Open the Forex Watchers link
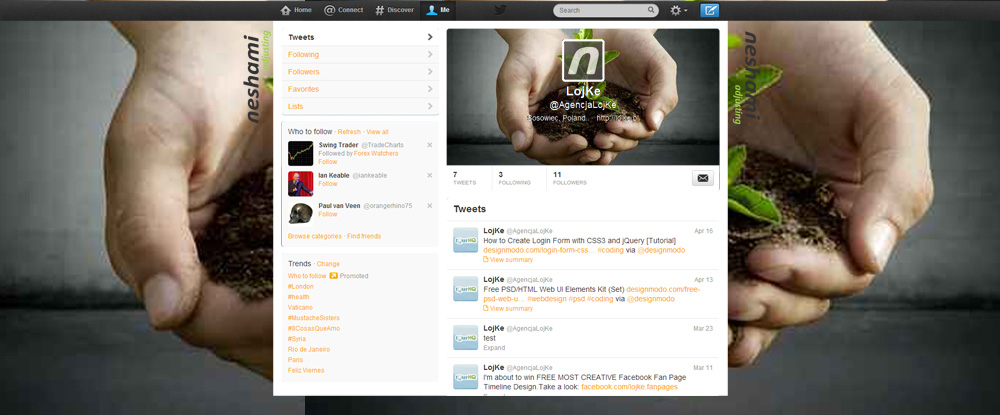The width and height of the screenshot is (1000, 415). (x=376, y=154)
